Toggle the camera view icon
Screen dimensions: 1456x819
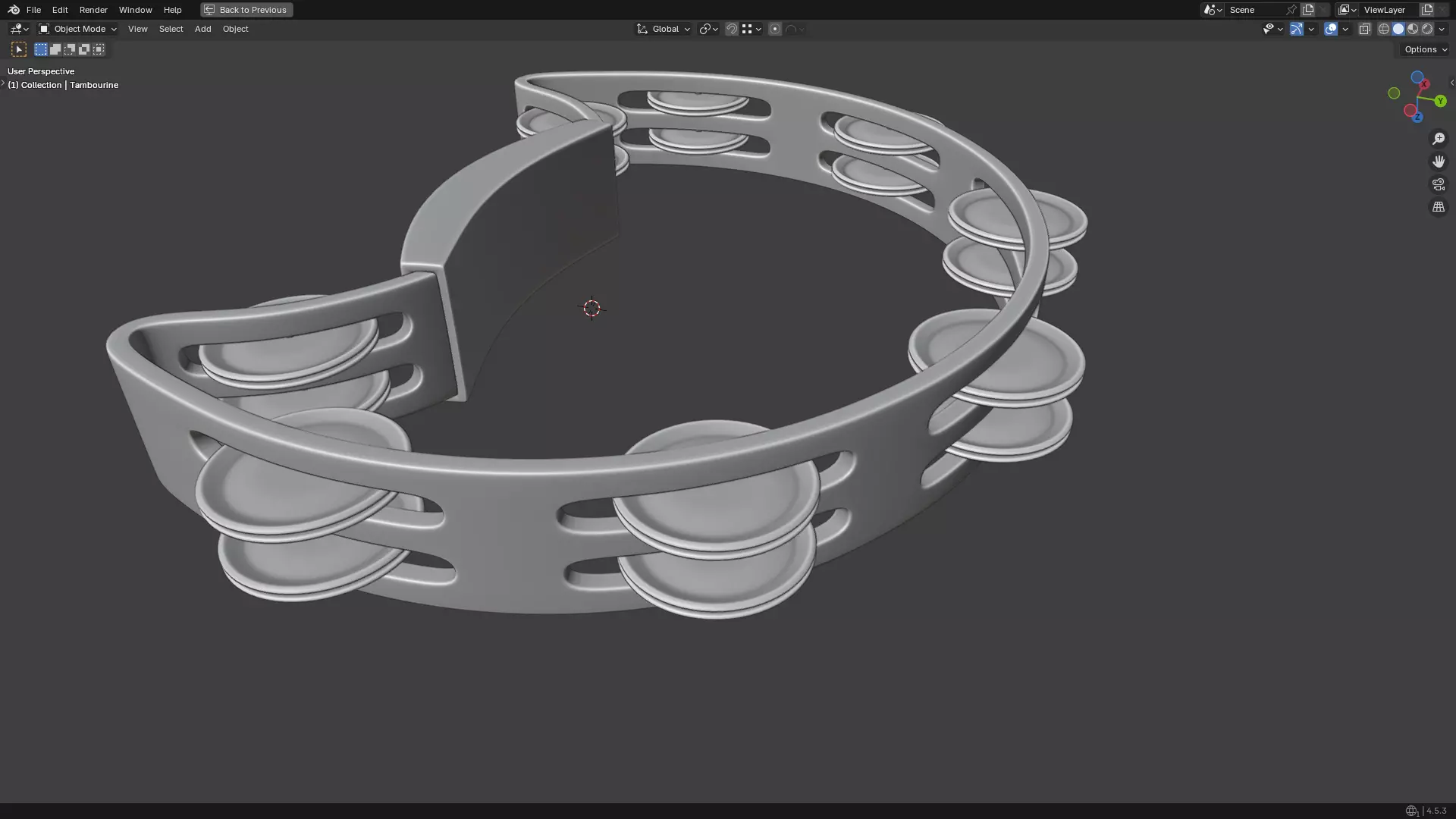coord(1439,184)
